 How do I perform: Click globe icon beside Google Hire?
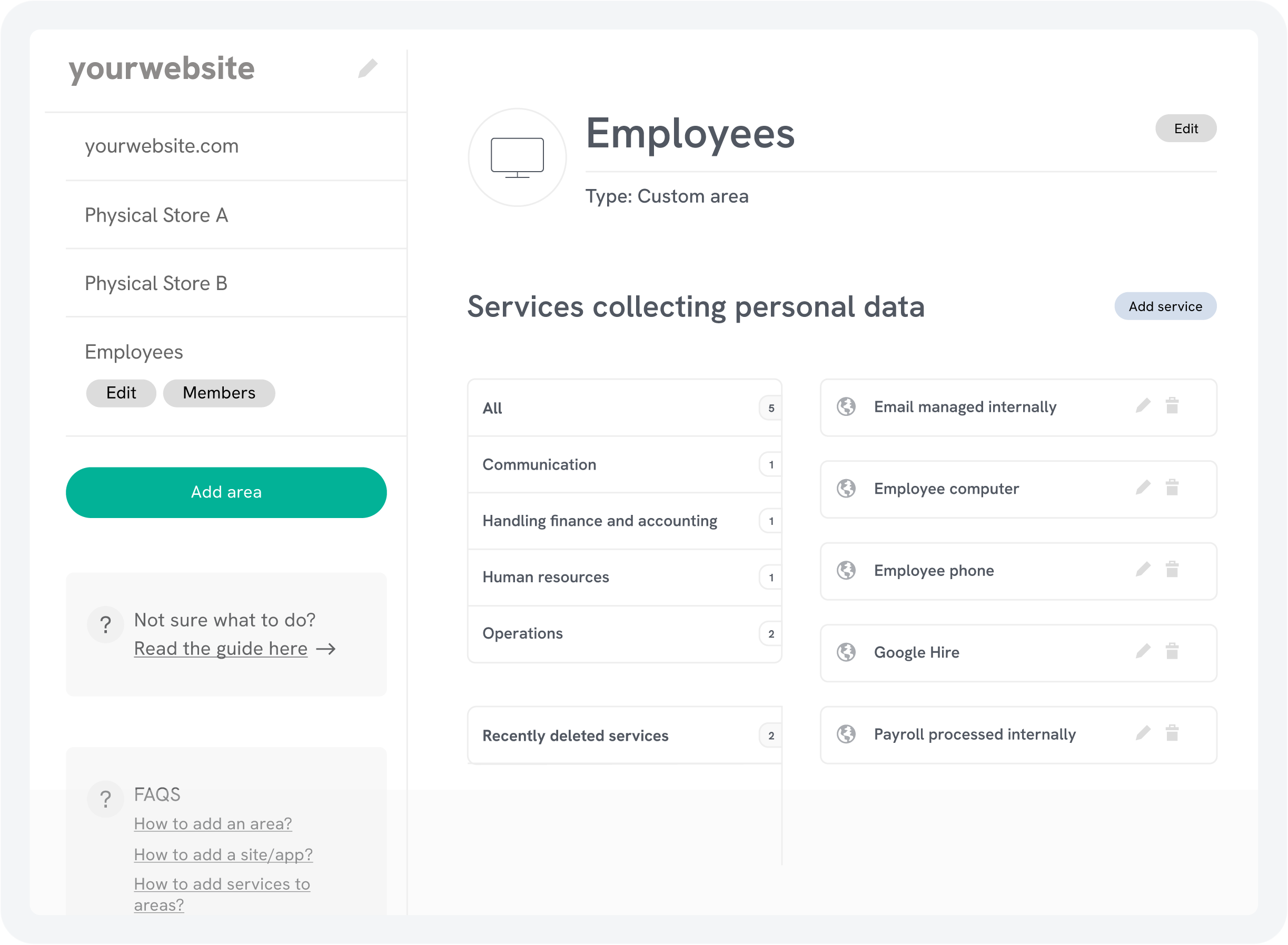click(x=846, y=652)
